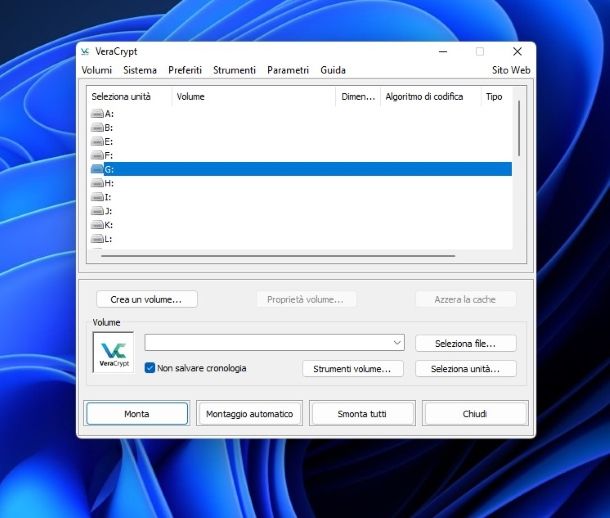Click the Chiudi button
Viewport: 610px width, 518px height.
475,414
